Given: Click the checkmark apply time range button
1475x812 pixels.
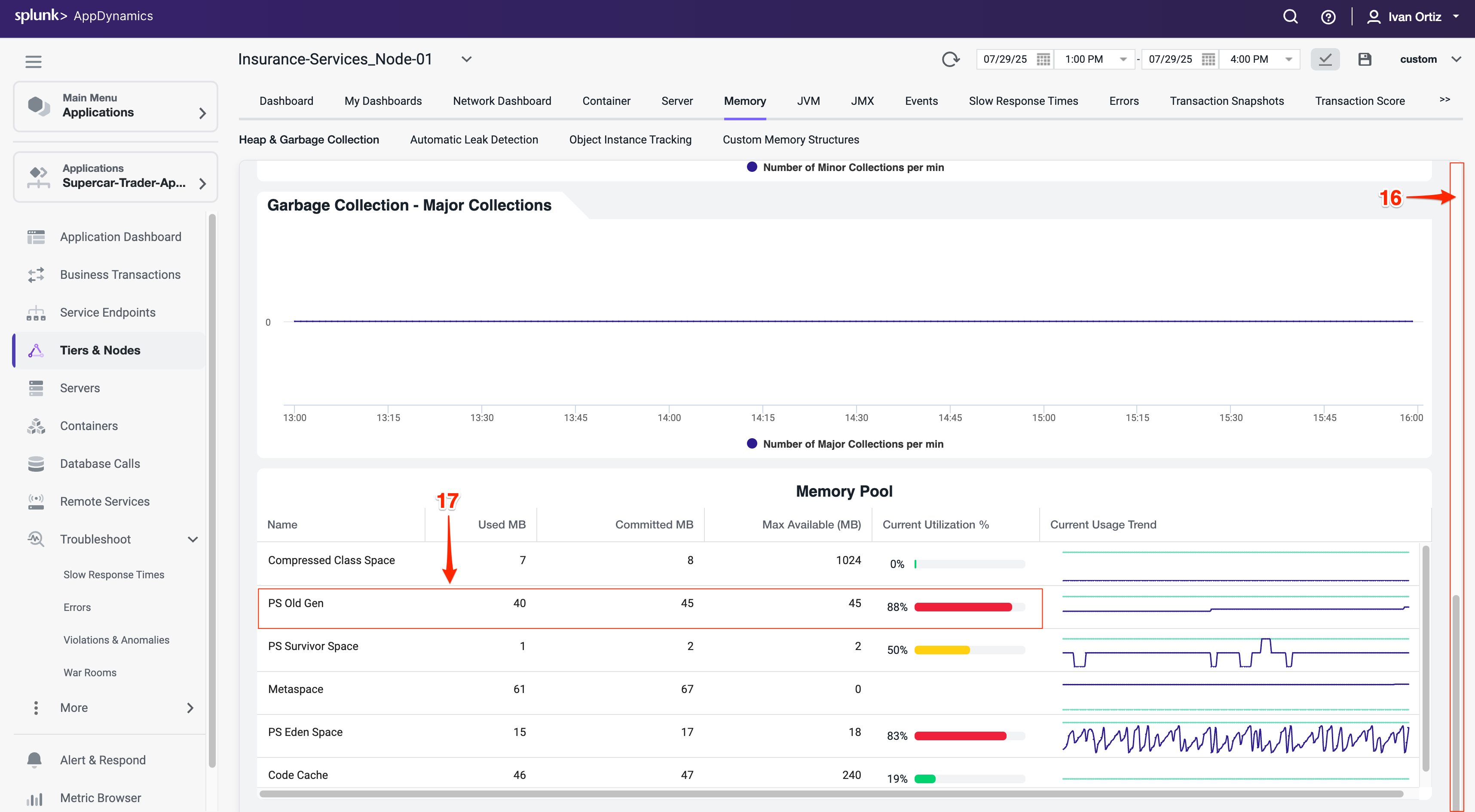Looking at the screenshot, I should pos(1325,59).
